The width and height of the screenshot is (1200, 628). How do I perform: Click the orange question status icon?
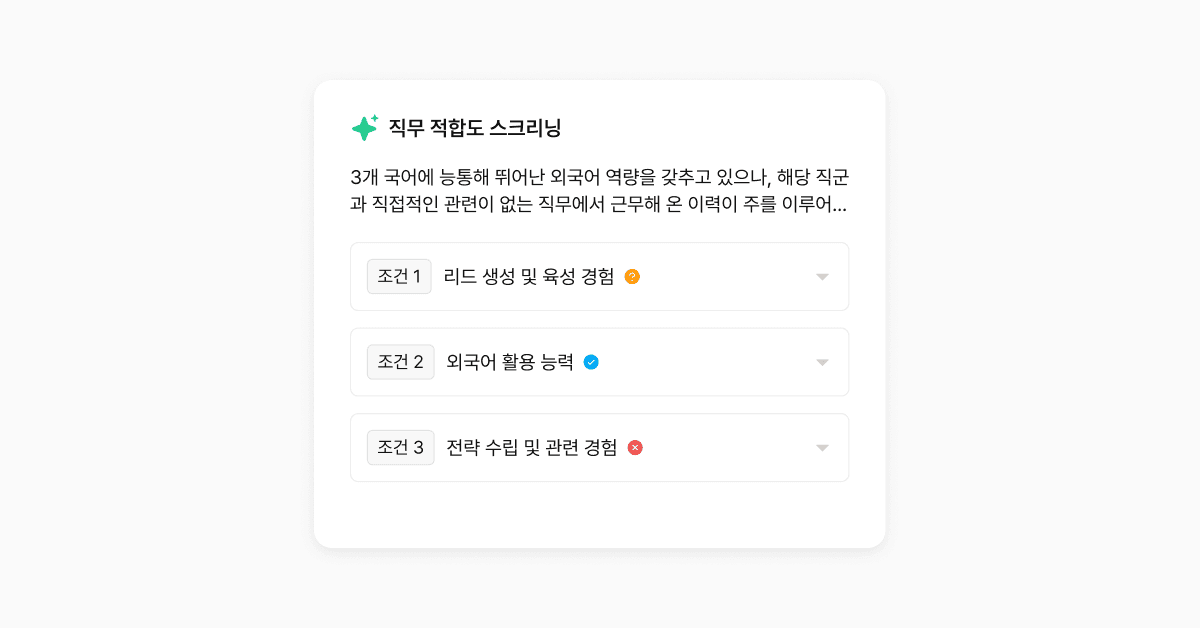(x=632, y=277)
